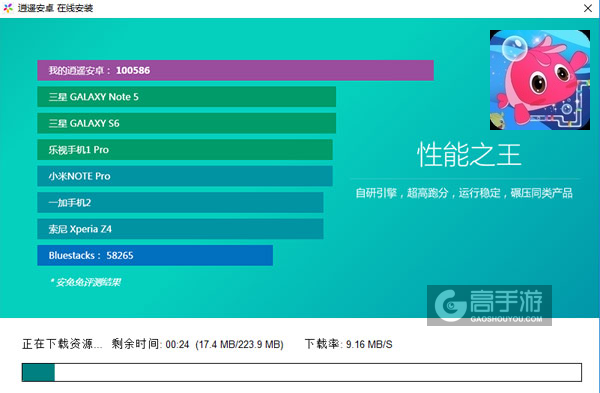Screen dimensions: 600x393
Task: Click the 自研引擎 slogan text
Action: [464, 193]
